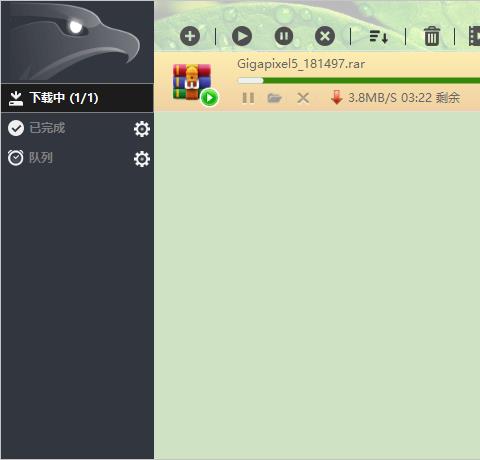Open folder of Gigapixel5_181497.rar download

click(x=275, y=98)
